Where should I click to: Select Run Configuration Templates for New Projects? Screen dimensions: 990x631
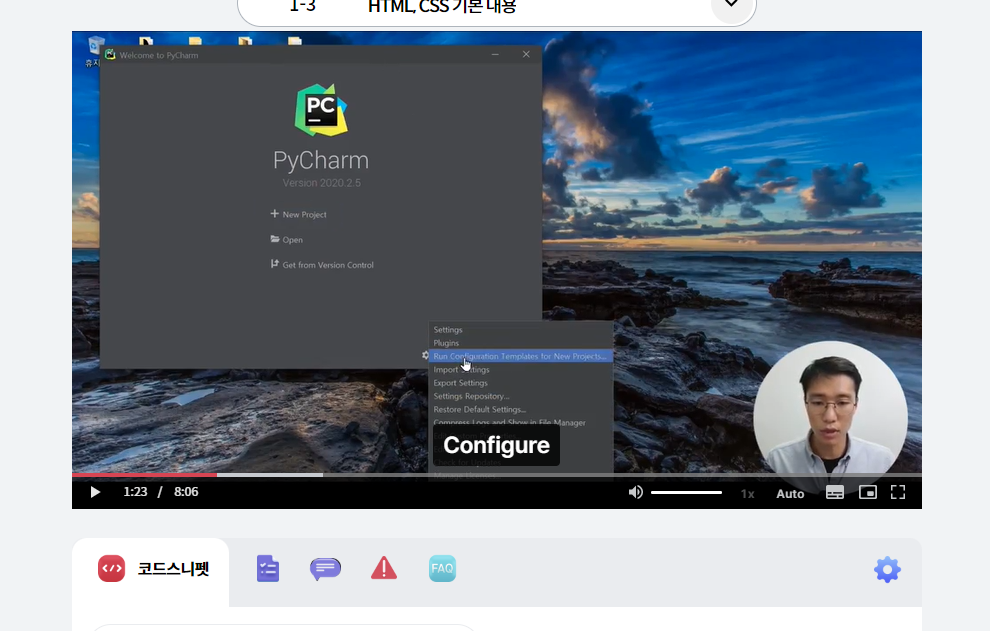(520, 356)
